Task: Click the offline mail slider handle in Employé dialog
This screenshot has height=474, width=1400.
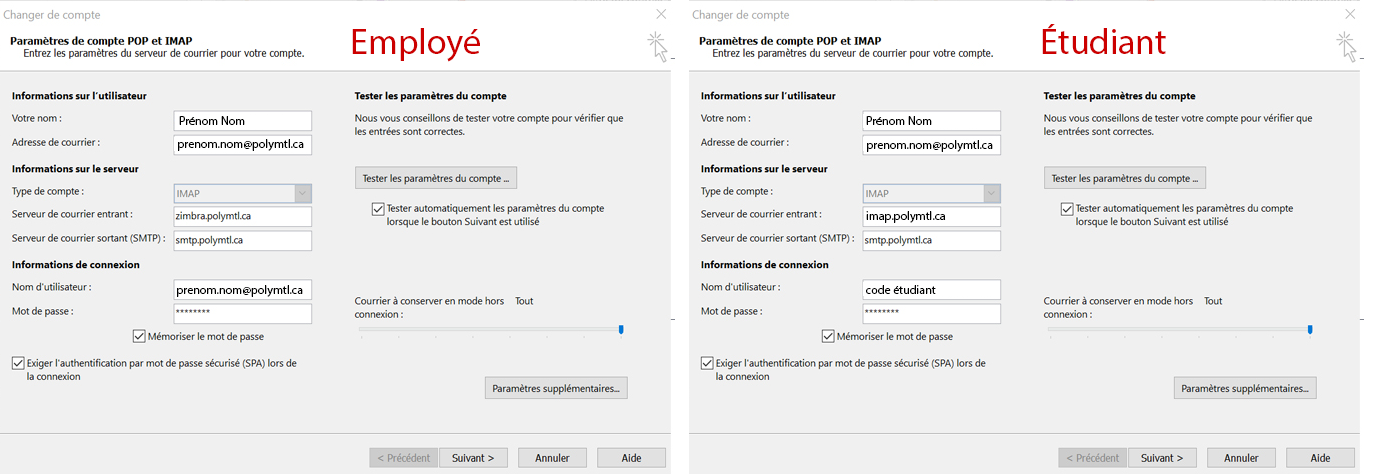Action: point(621,329)
